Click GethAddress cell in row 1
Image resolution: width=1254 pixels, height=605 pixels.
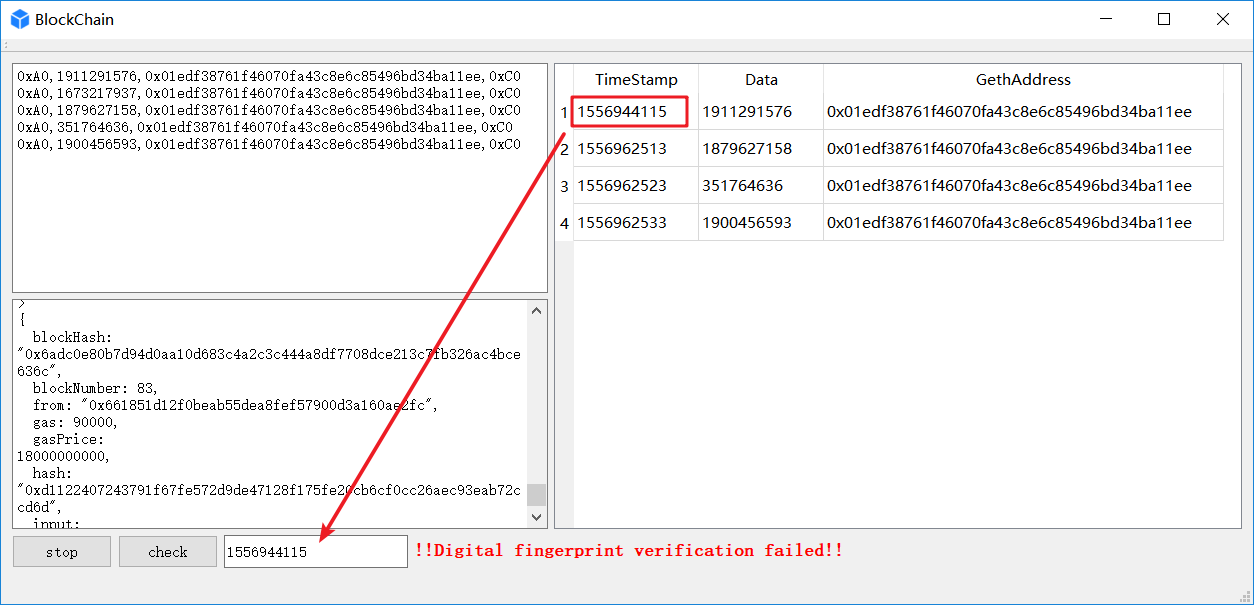pos(1023,112)
